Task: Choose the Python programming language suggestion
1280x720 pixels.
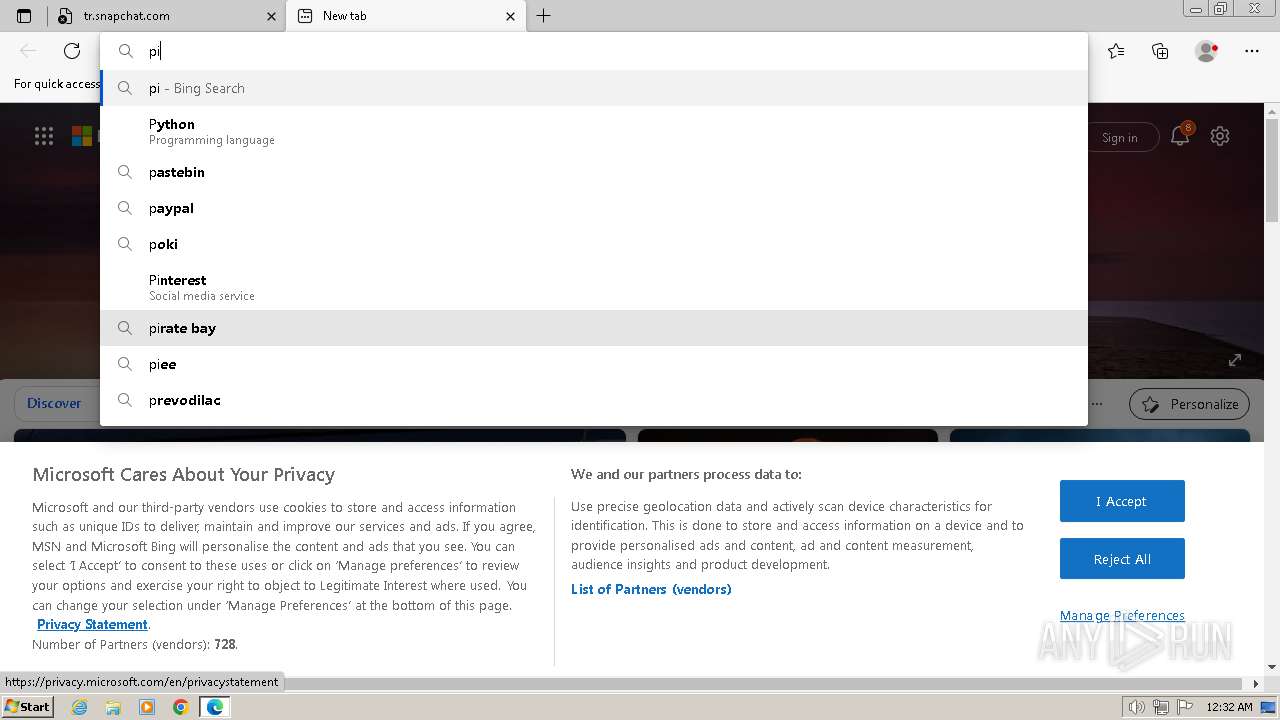Action: [x=594, y=131]
